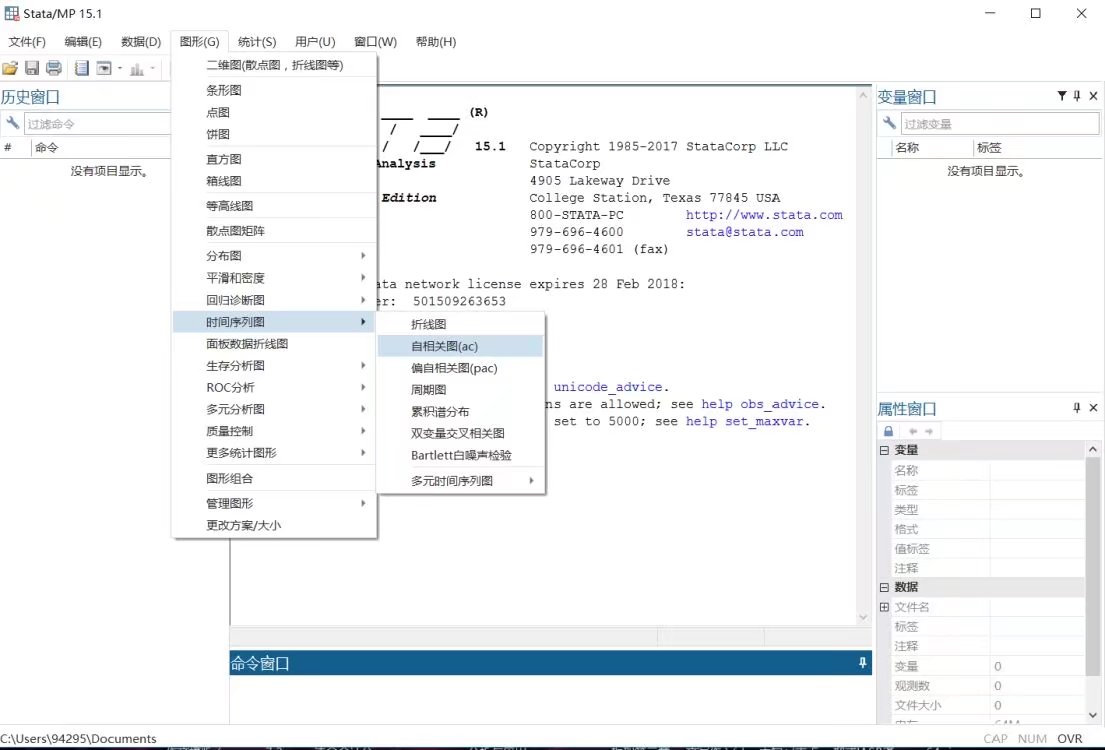
Task: Open the 文件(F) menu
Action: (x=27, y=42)
